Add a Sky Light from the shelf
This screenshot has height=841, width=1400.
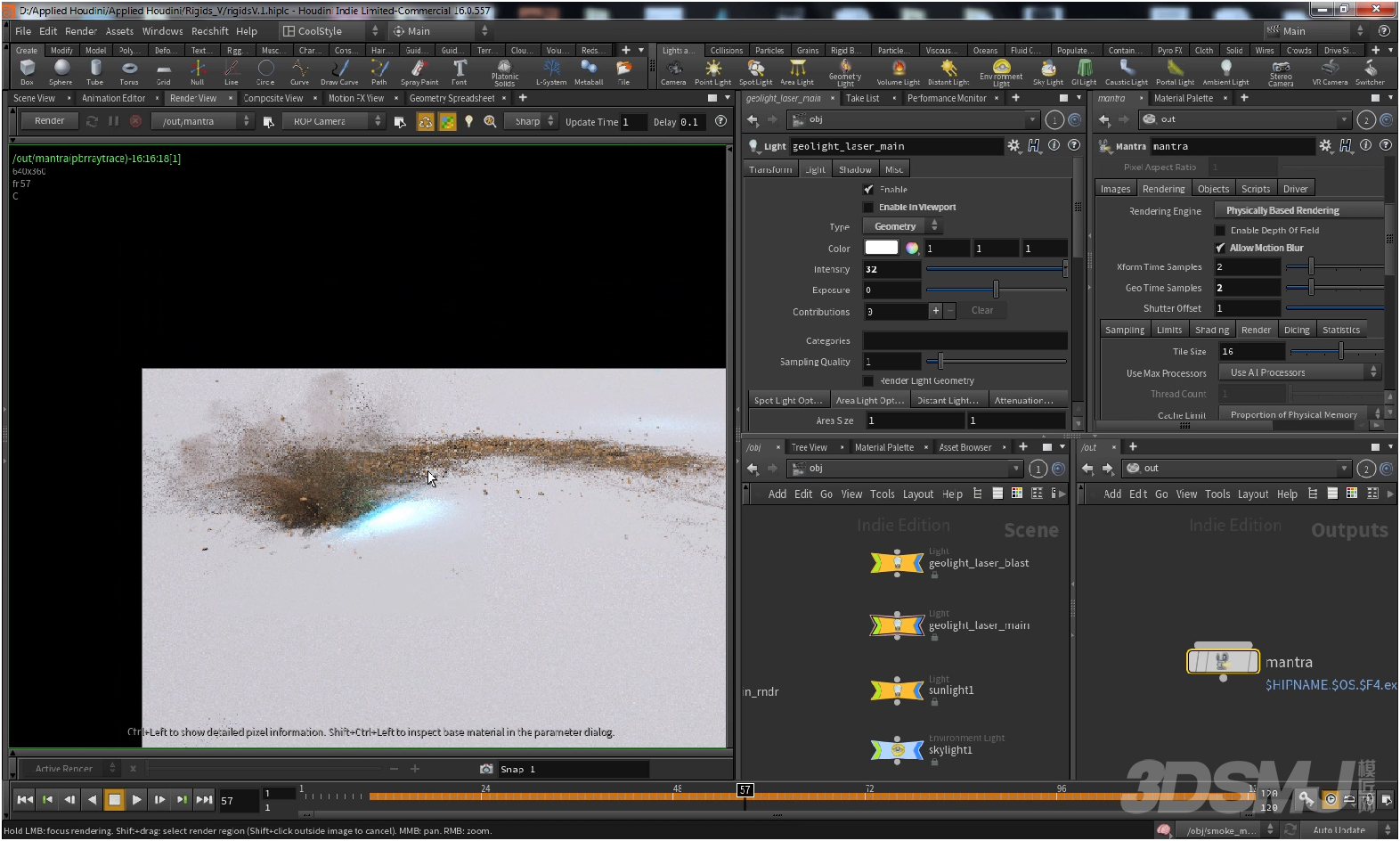coord(1048,72)
